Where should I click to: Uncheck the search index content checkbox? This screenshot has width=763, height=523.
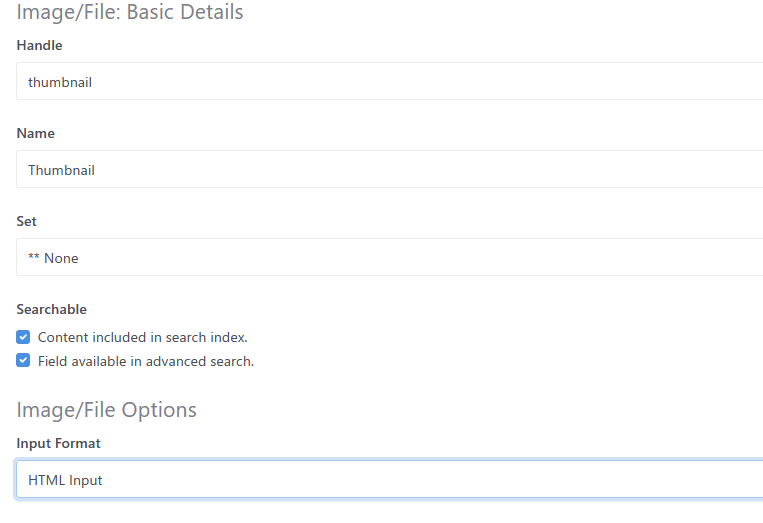pos(24,337)
